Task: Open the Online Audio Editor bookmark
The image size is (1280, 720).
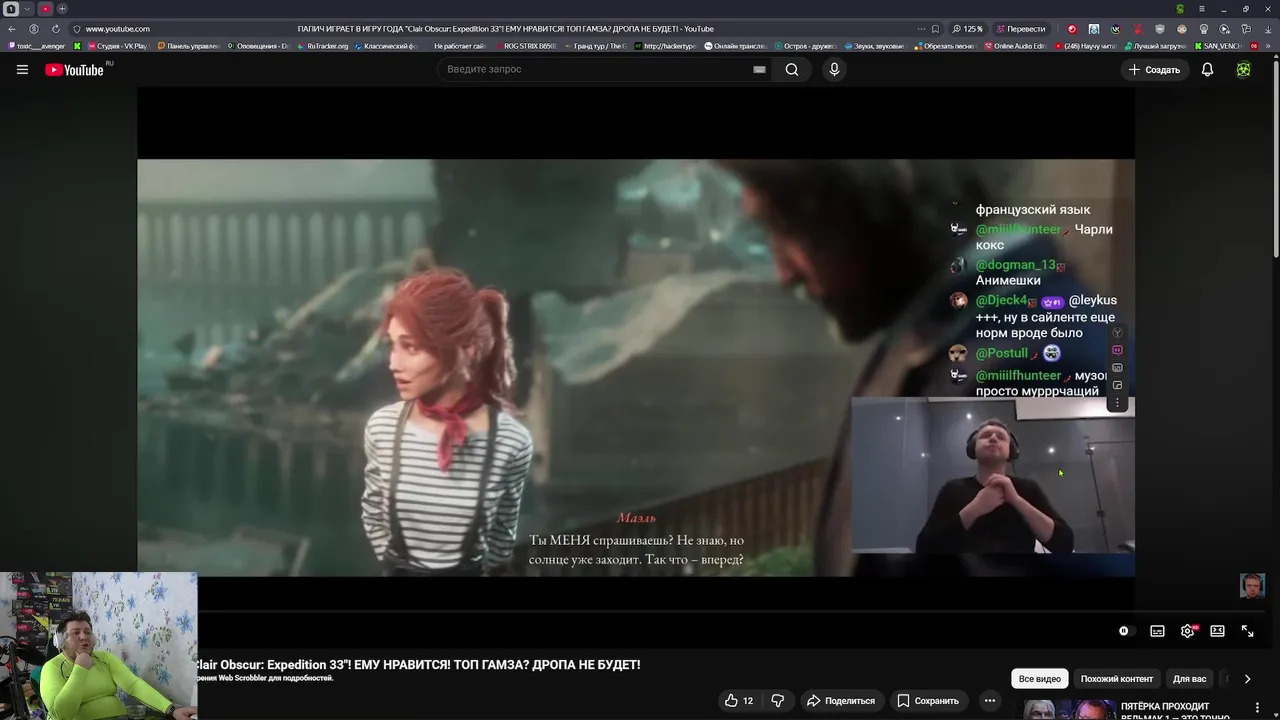Action: (x=1015, y=46)
